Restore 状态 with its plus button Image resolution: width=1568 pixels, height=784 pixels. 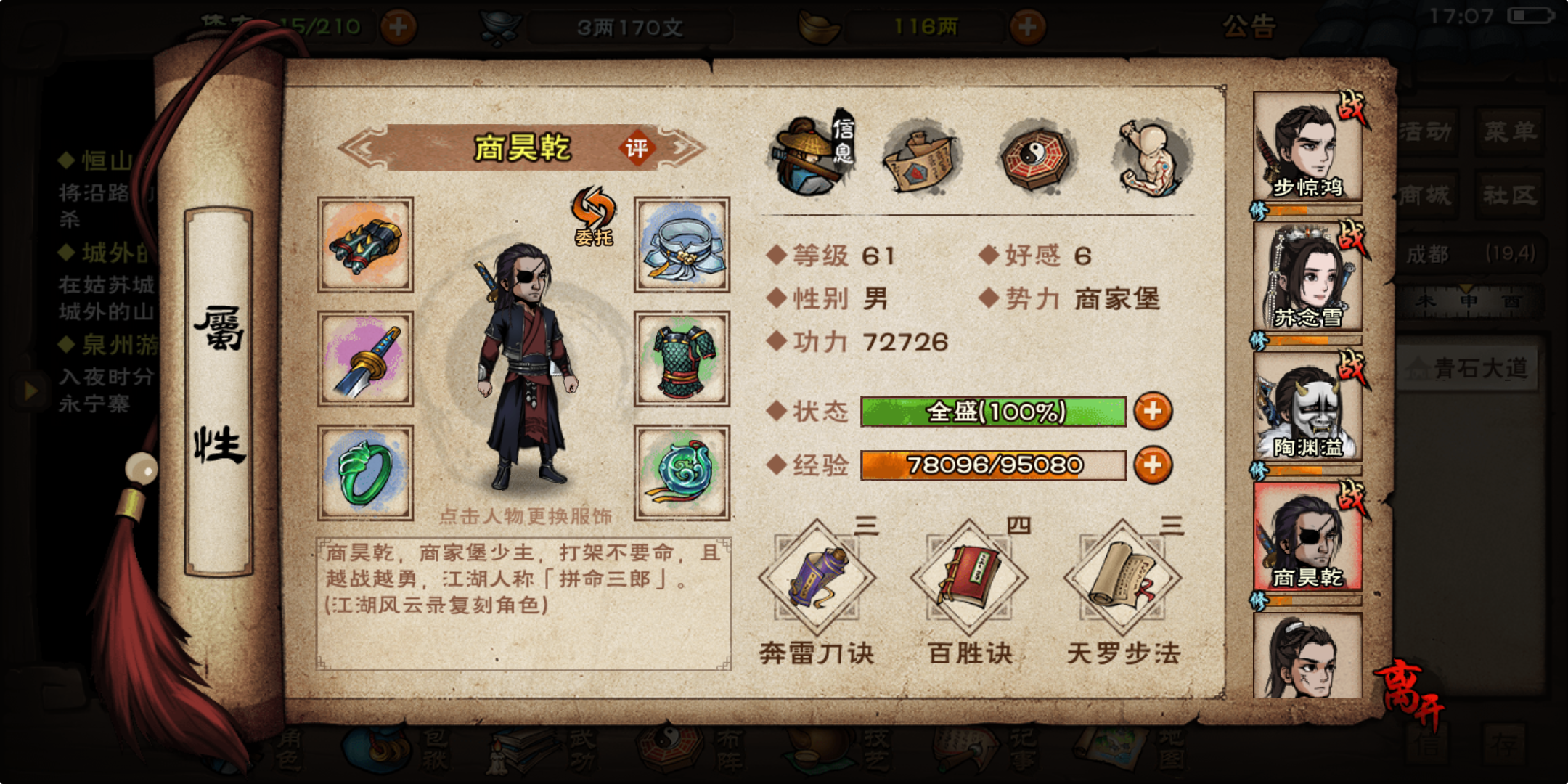(1153, 412)
